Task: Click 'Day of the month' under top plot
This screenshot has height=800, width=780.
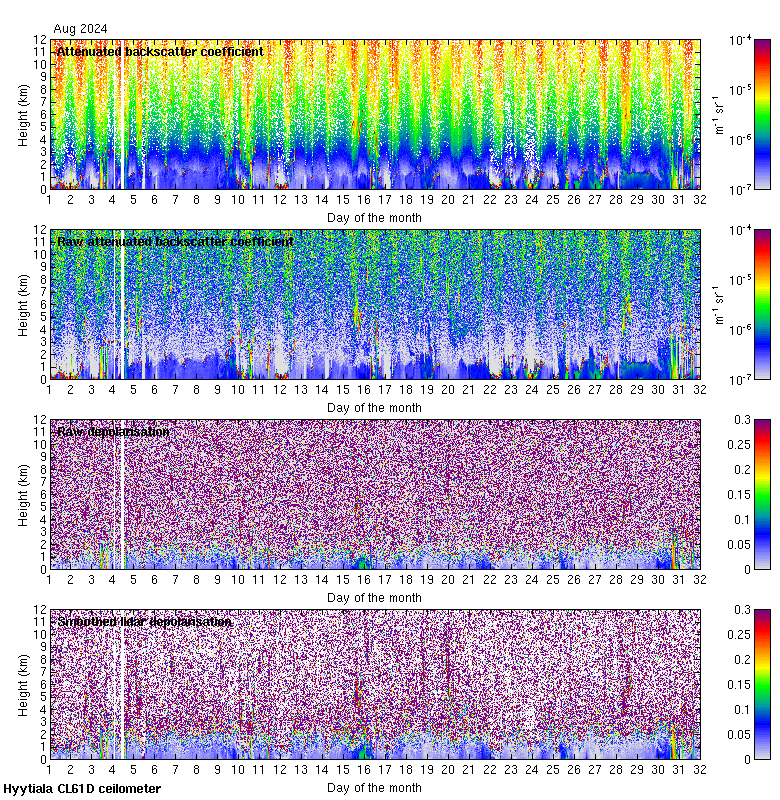Action: (x=375, y=217)
